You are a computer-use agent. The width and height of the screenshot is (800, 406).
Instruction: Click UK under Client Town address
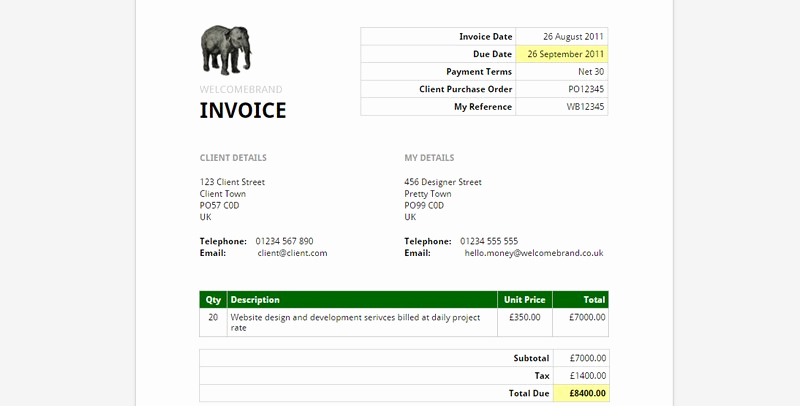pos(205,217)
